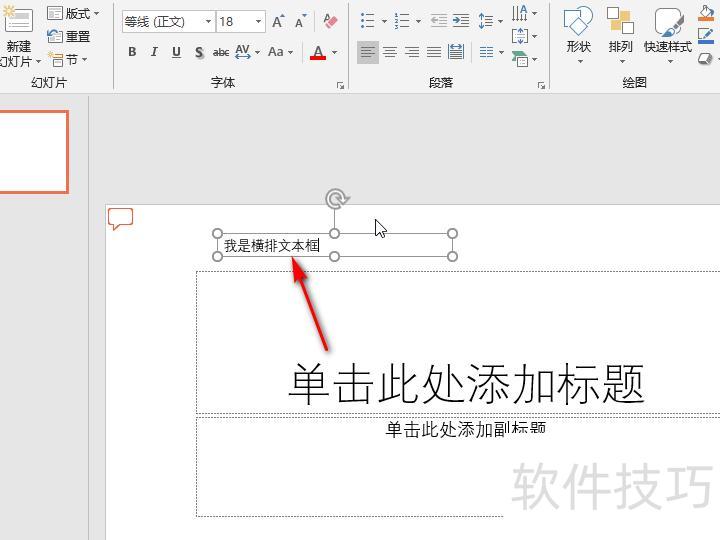
Task: Open the columns icon menu
Action: (x=491, y=52)
